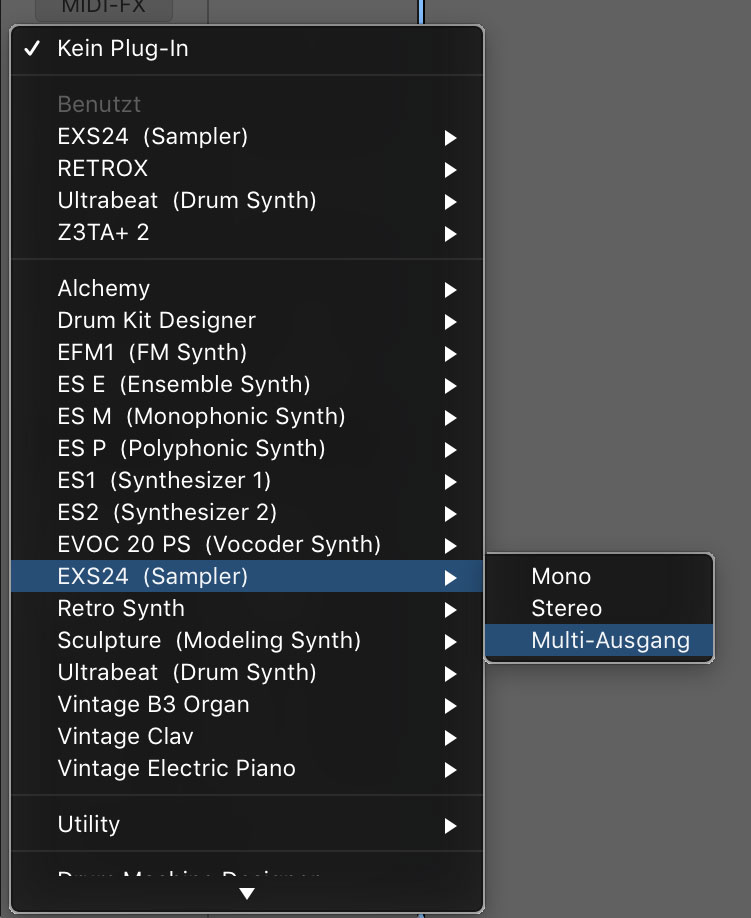Select Multi-Ausgang from the EXS24 submenu

(599, 640)
